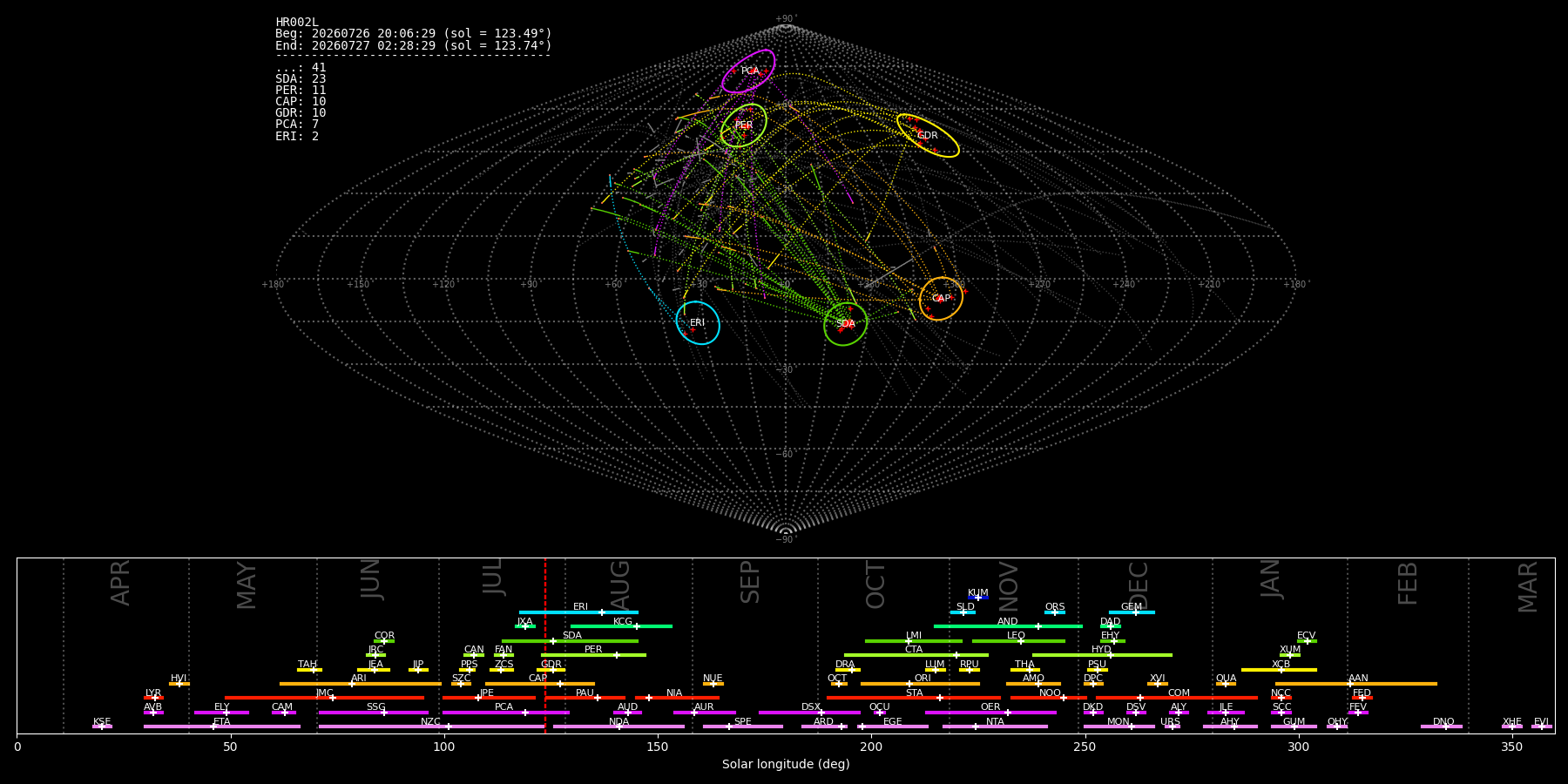Click the GEM shower timeline bar

pos(1132,612)
